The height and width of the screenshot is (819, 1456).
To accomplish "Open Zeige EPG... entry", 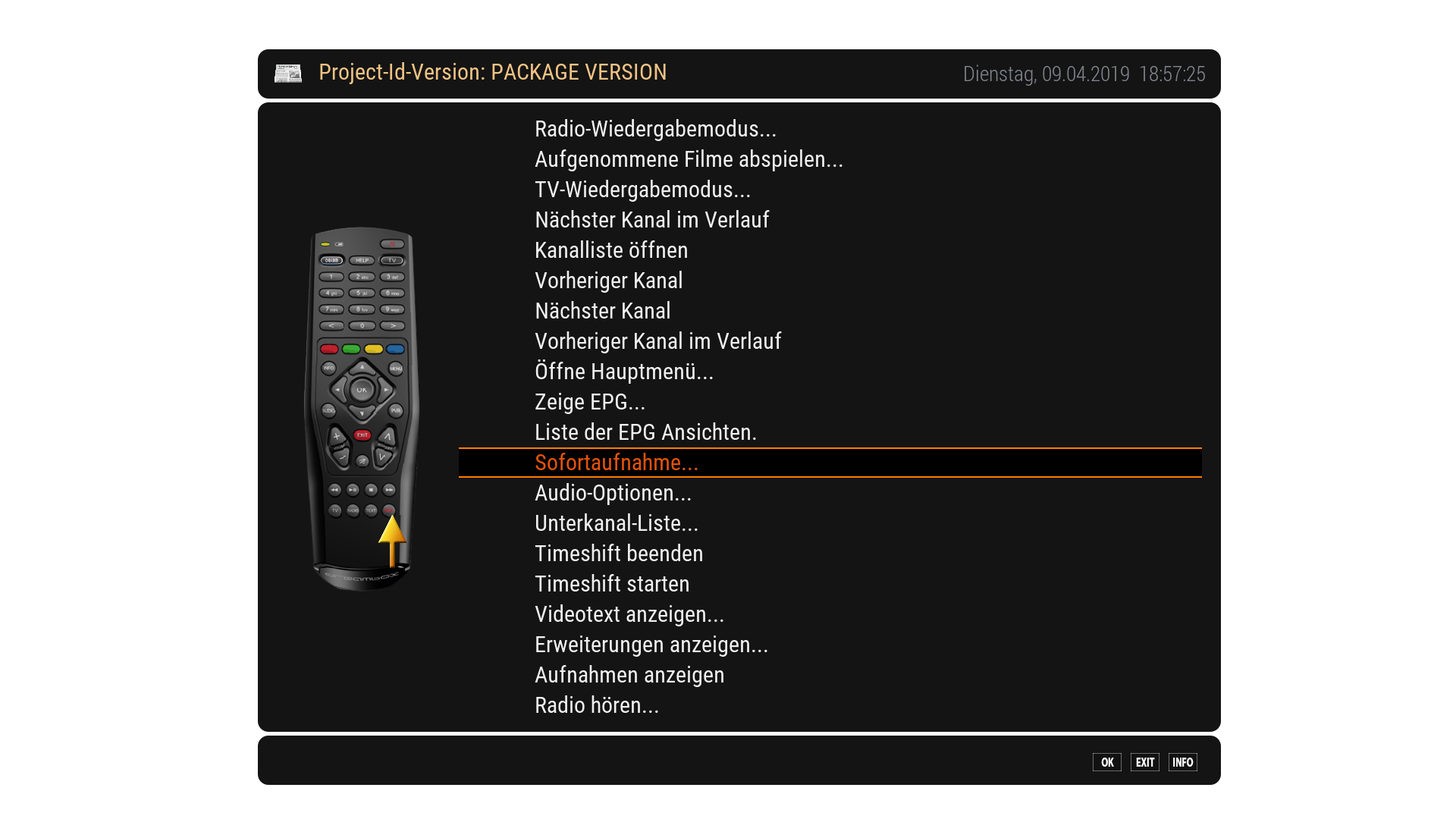I will click(x=590, y=402).
